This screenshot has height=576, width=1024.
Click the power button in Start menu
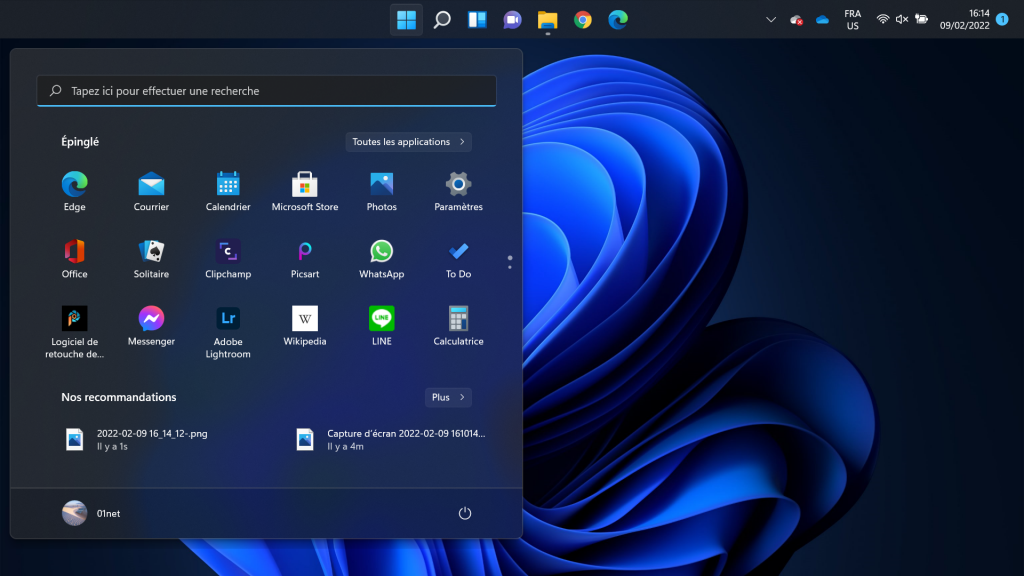pos(464,513)
